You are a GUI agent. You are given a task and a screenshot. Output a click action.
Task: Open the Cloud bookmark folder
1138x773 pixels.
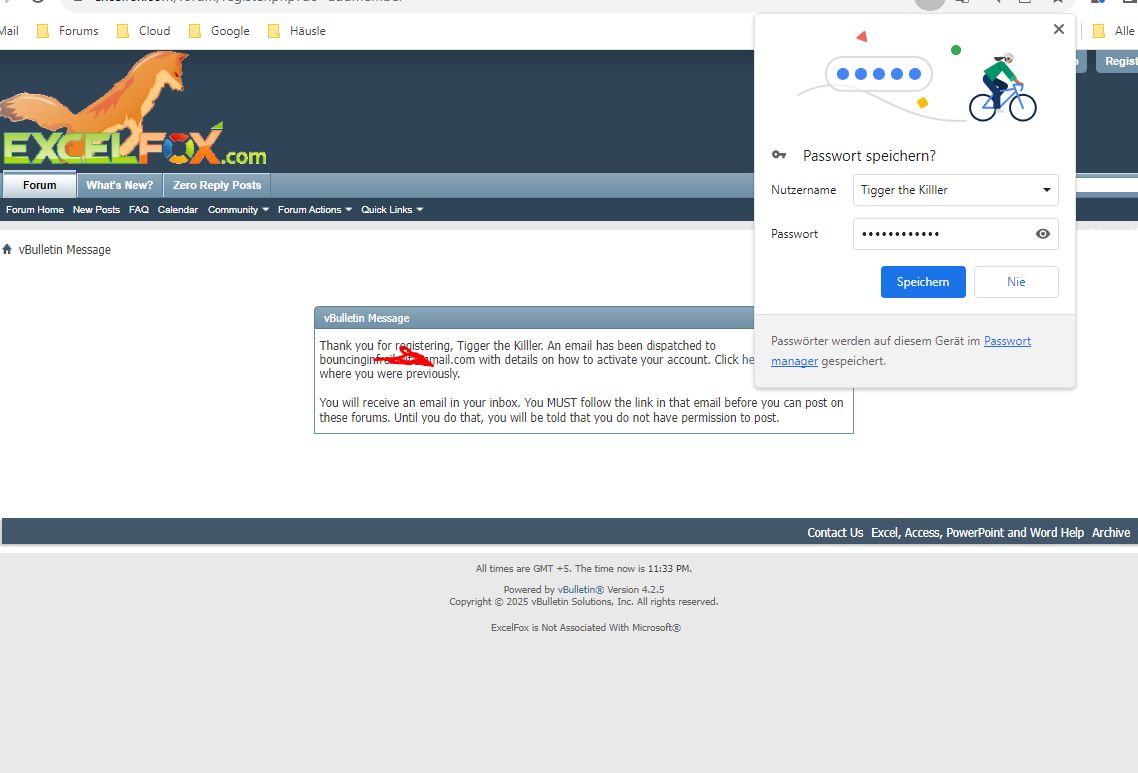point(144,30)
